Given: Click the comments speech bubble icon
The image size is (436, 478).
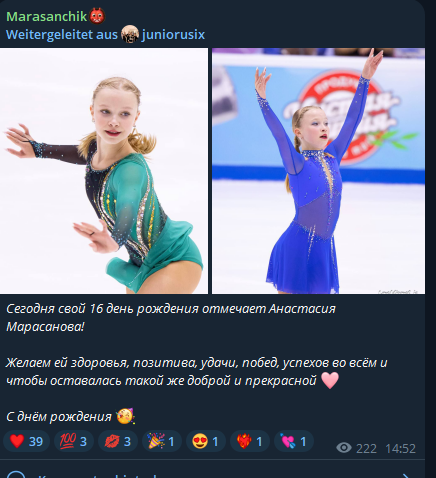Looking at the screenshot, I should click(x=16, y=475).
